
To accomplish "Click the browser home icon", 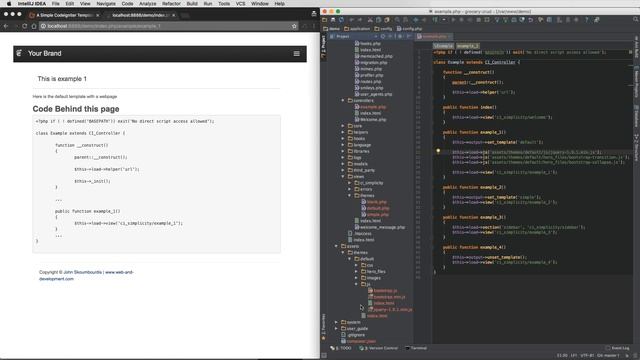I will point(34,26).
